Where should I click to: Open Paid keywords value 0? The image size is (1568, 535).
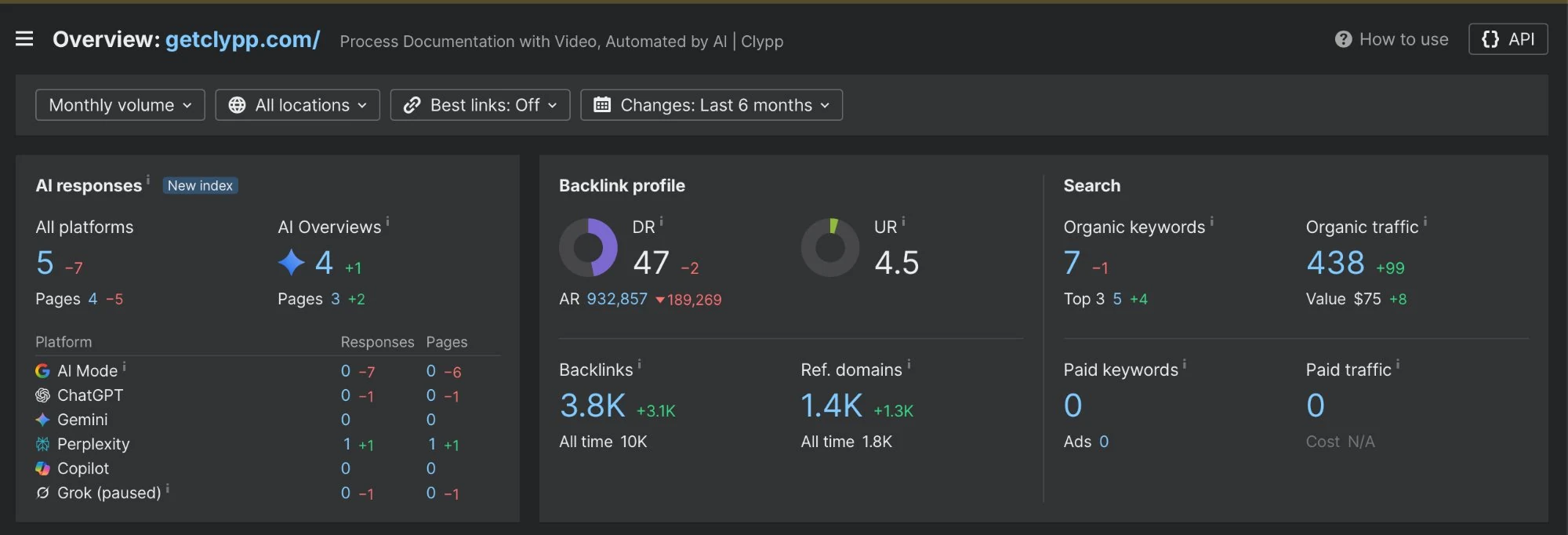[1073, 406]
